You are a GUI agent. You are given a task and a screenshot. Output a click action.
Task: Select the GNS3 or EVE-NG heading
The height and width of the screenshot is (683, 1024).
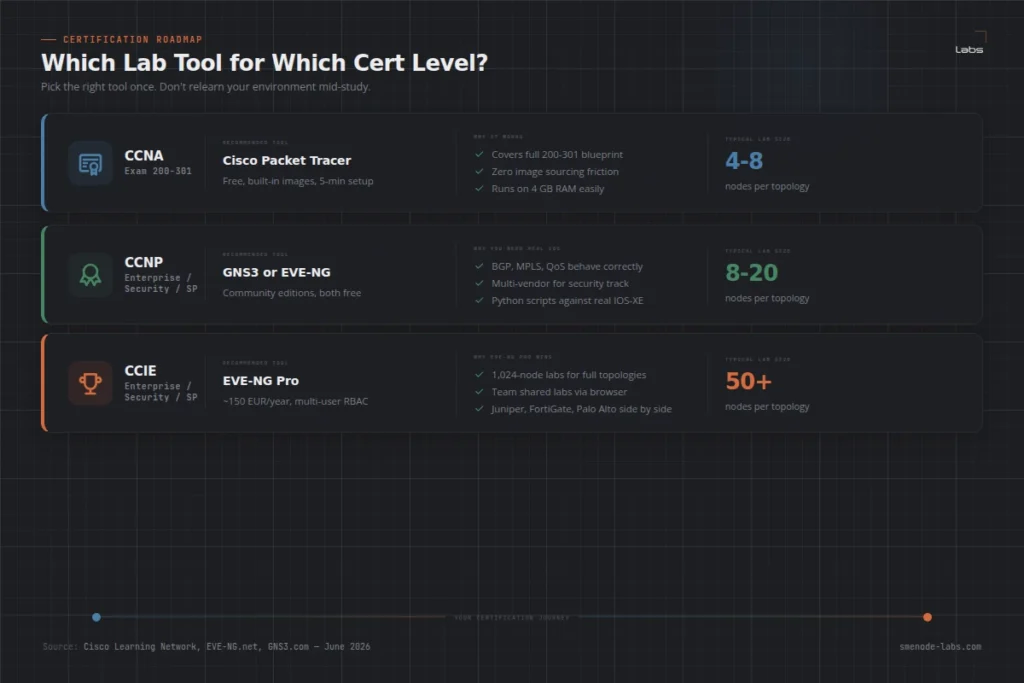[276, 272]
